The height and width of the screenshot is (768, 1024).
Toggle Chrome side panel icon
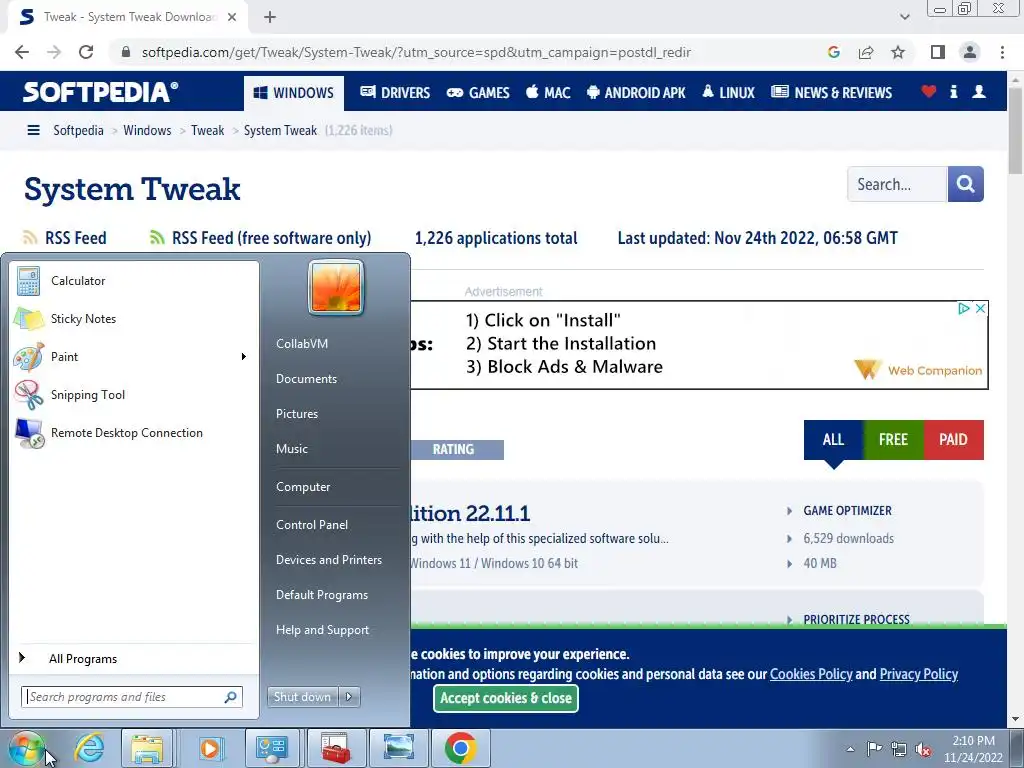(x=938, y=52)
